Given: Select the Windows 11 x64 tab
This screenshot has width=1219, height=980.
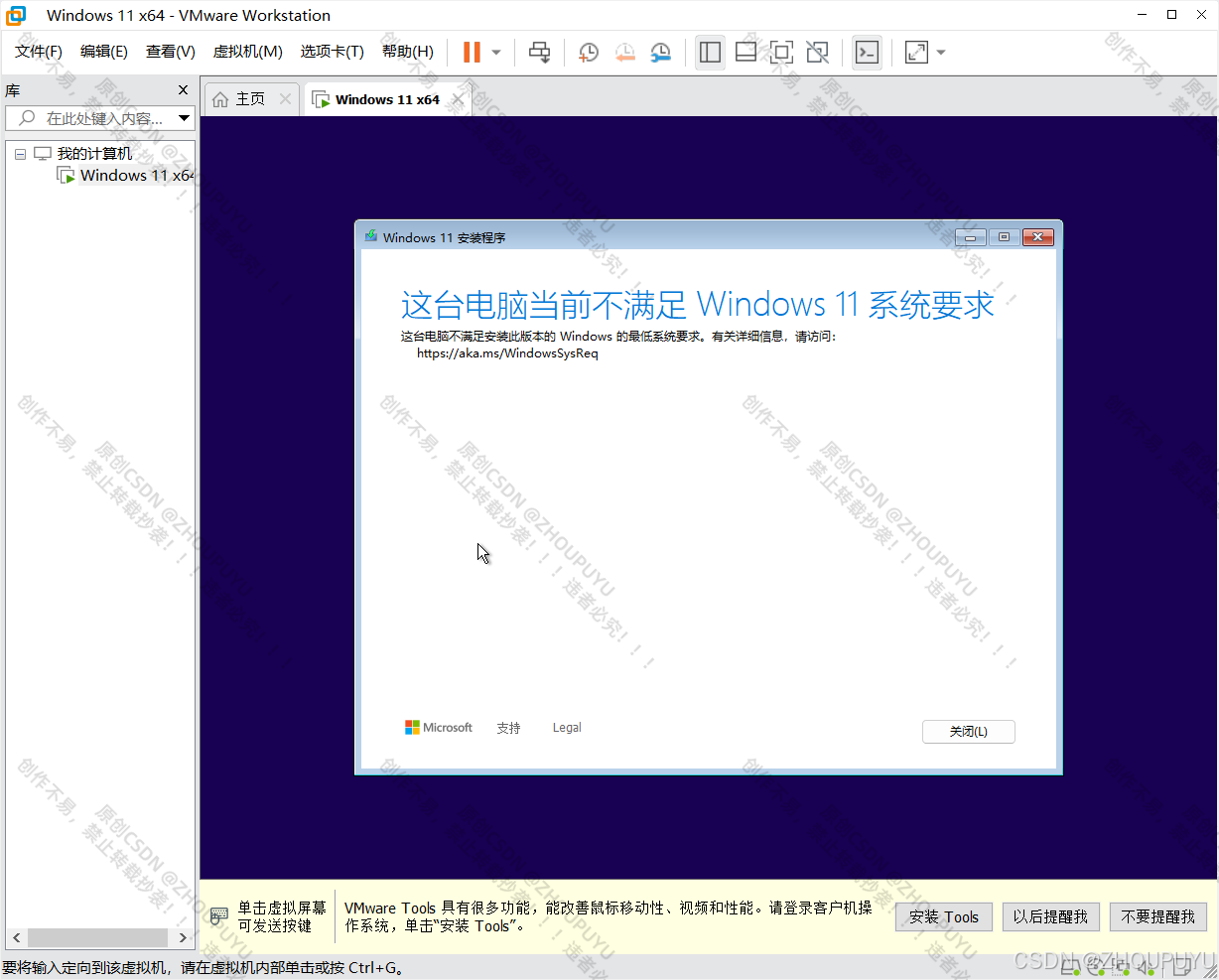Looking at the screenshot, I should [387, 99].
